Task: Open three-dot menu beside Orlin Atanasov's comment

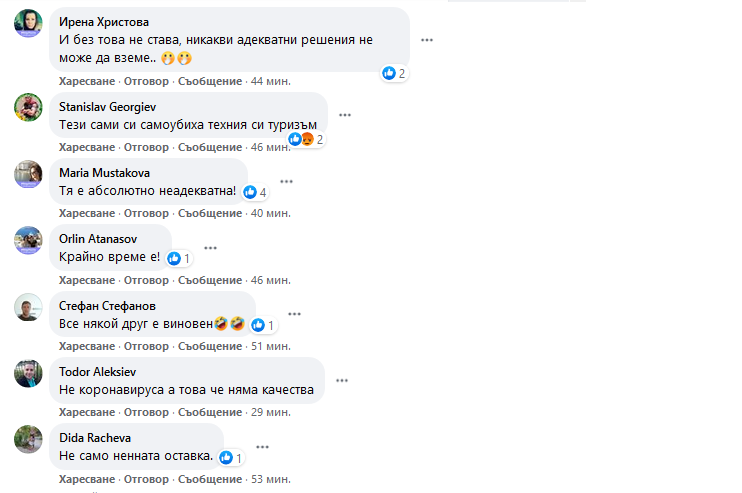Action: coord(210,248)
